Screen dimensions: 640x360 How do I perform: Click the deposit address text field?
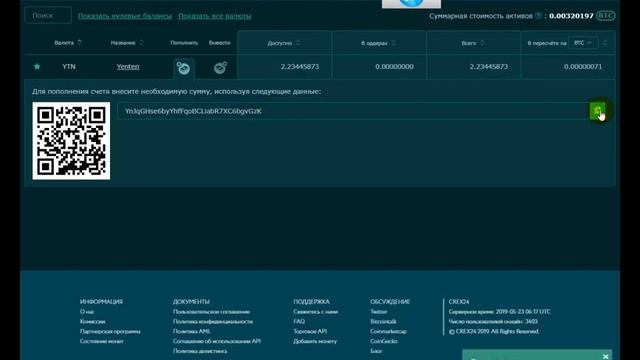point(353,111)
